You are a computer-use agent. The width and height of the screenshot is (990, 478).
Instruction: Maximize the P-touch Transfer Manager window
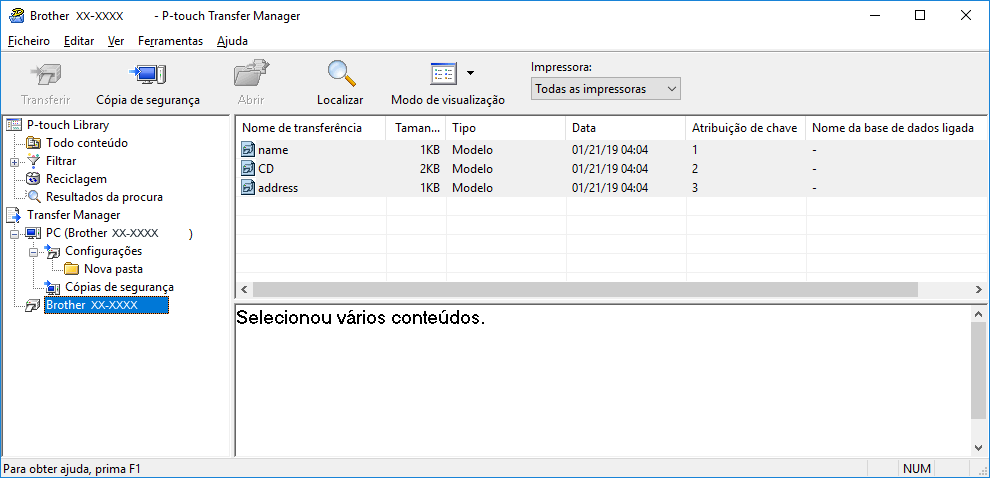point(920,16)
